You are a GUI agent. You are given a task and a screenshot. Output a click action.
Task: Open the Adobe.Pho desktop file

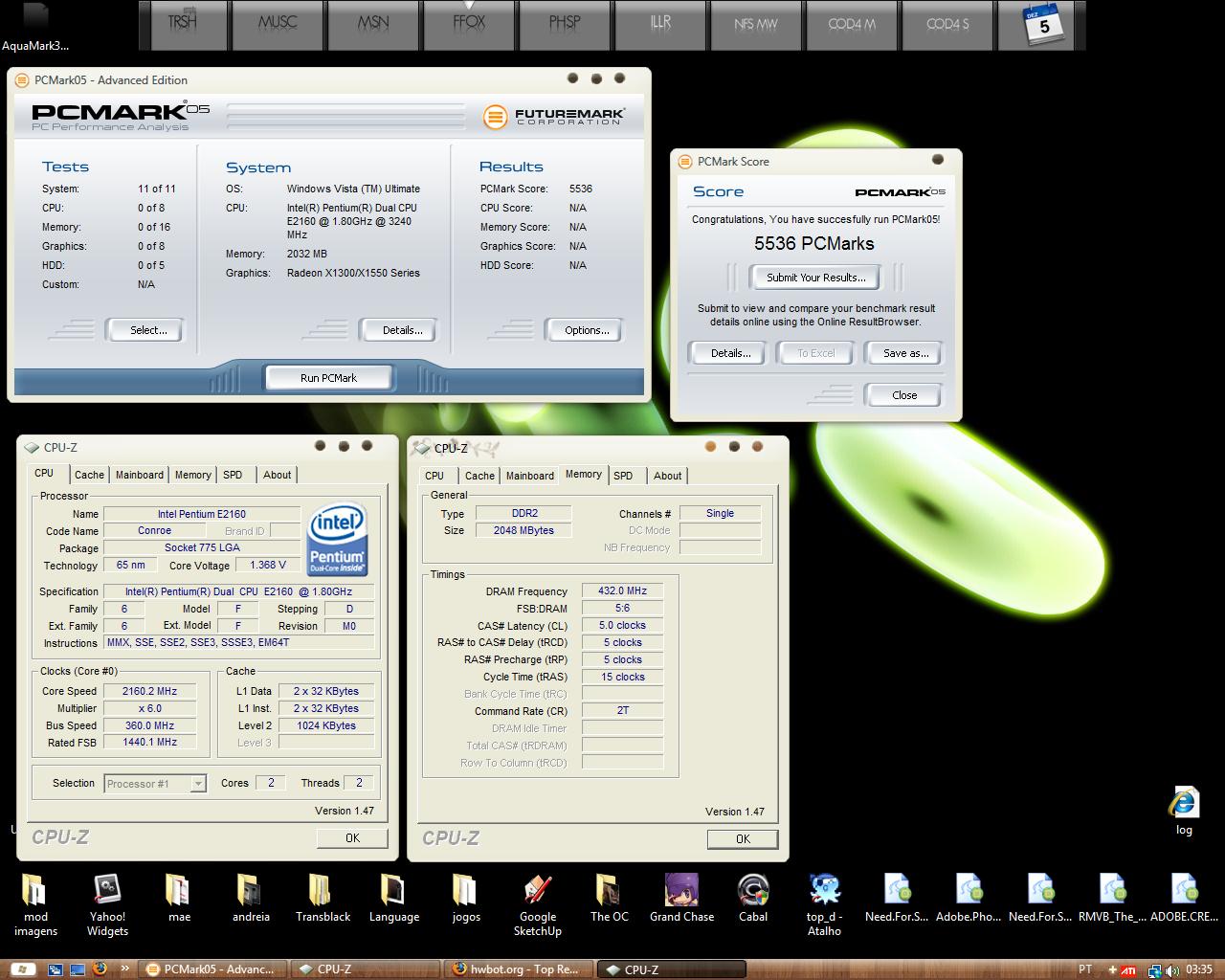(x=969, y=898)
